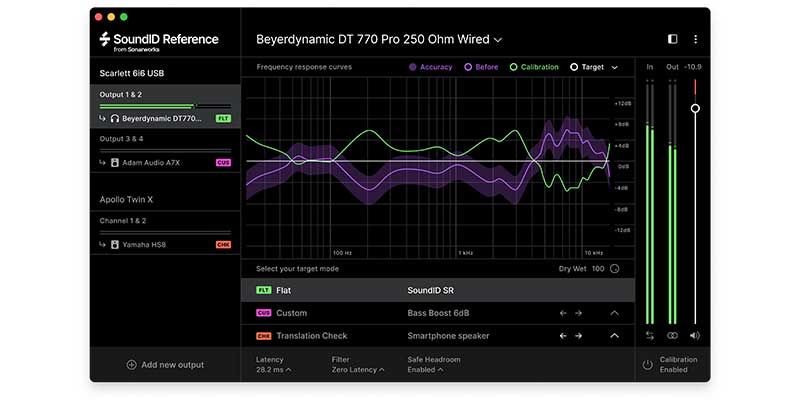Toggle the Accuracy curve visibility

[x=430, y=67]
